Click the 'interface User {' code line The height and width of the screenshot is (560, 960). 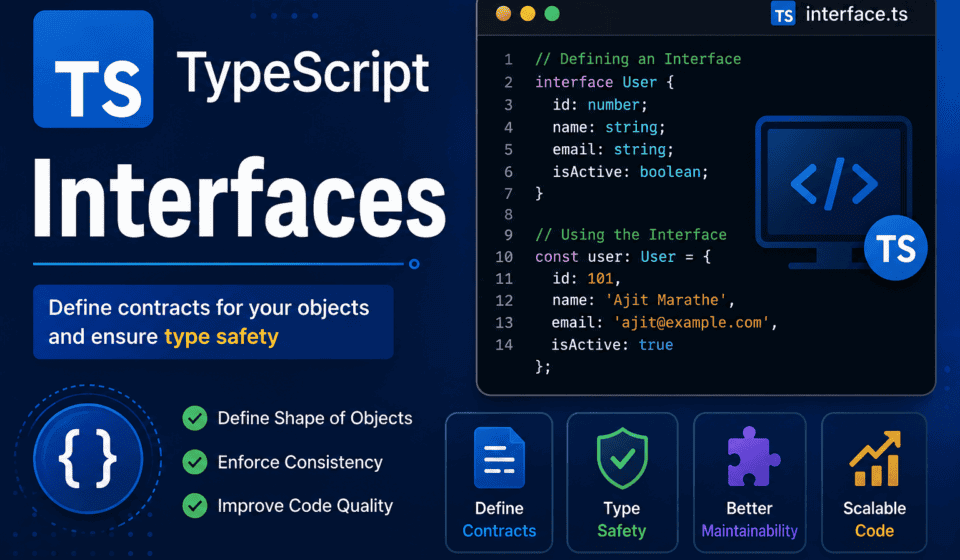point(604,82)
